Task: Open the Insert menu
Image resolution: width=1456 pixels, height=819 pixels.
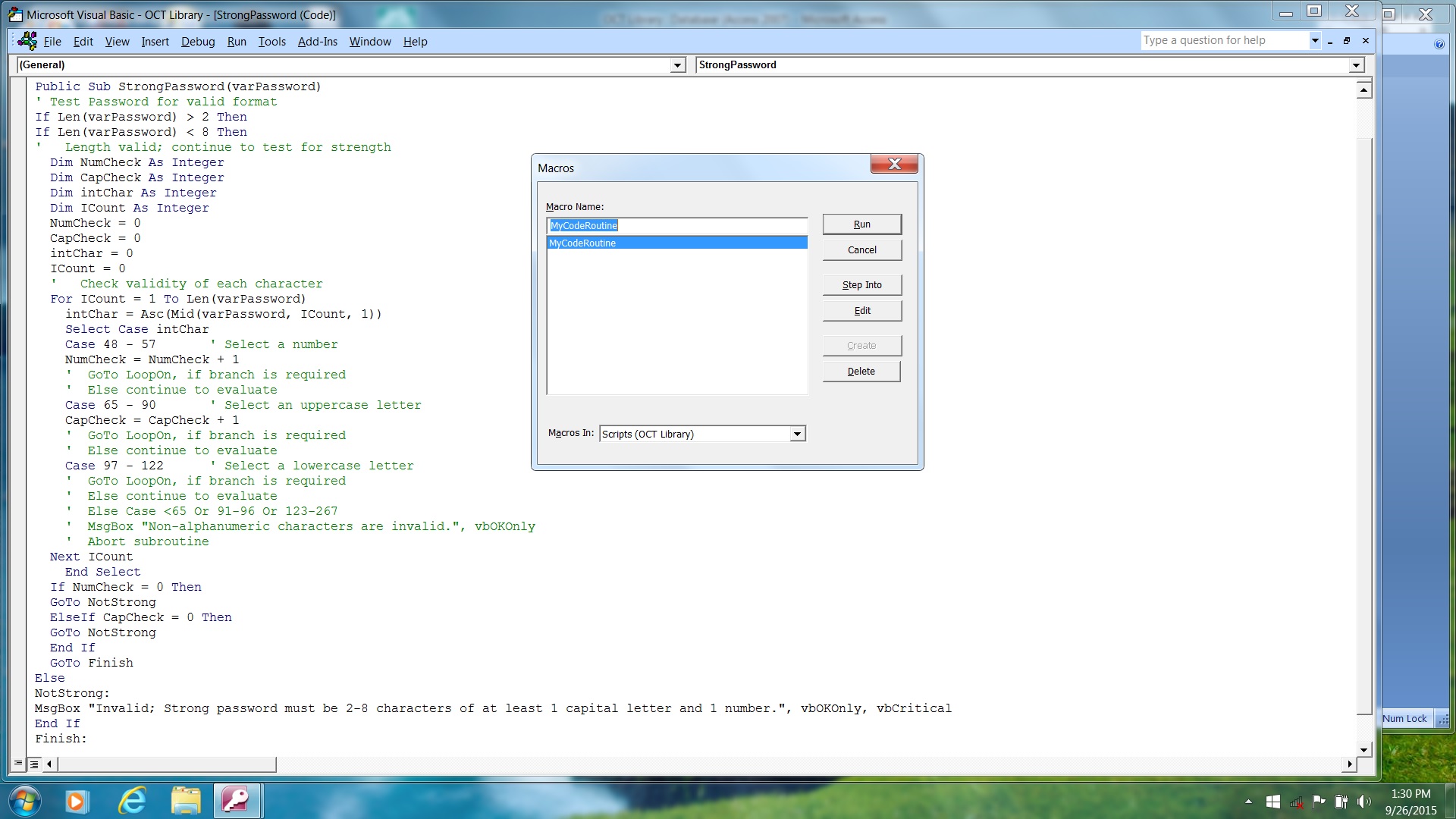Action: tap(155, 42)
